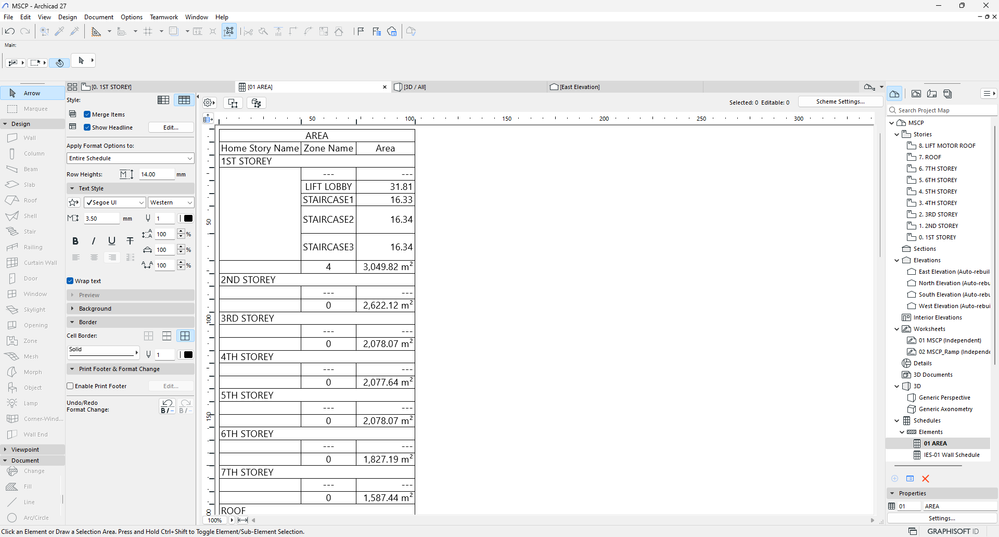Select the Door tool
Screen dimensions: 999x537
[30, 278]
